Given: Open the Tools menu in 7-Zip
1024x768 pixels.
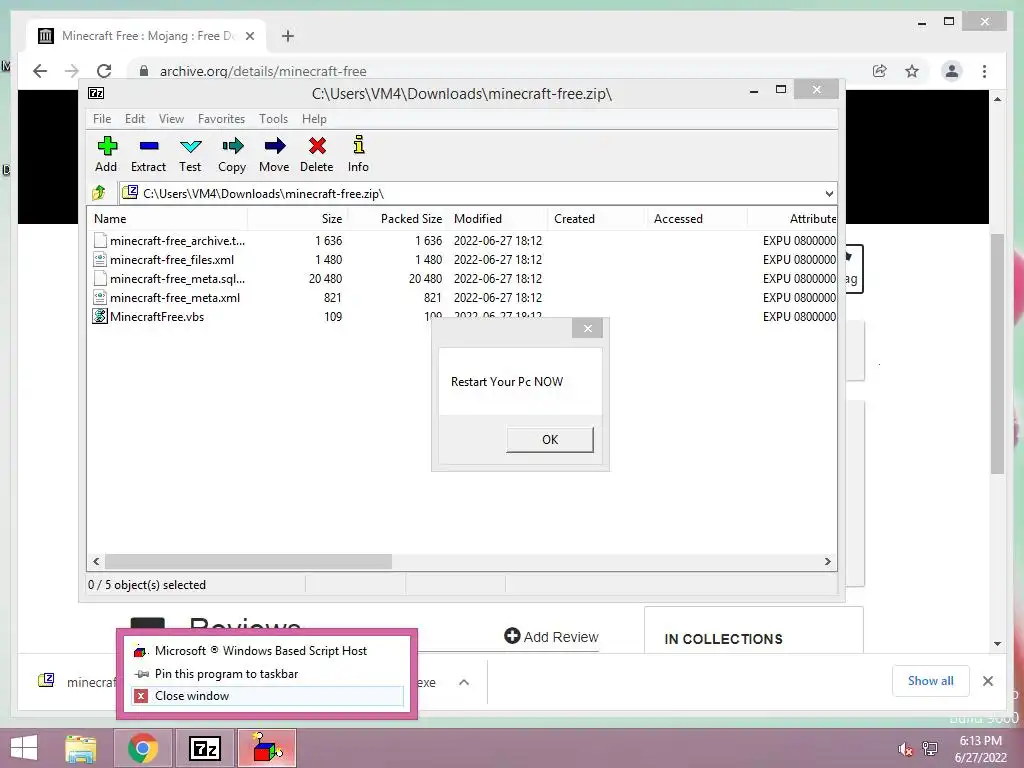Looking at the screenshot, I should tap(273, 119).
